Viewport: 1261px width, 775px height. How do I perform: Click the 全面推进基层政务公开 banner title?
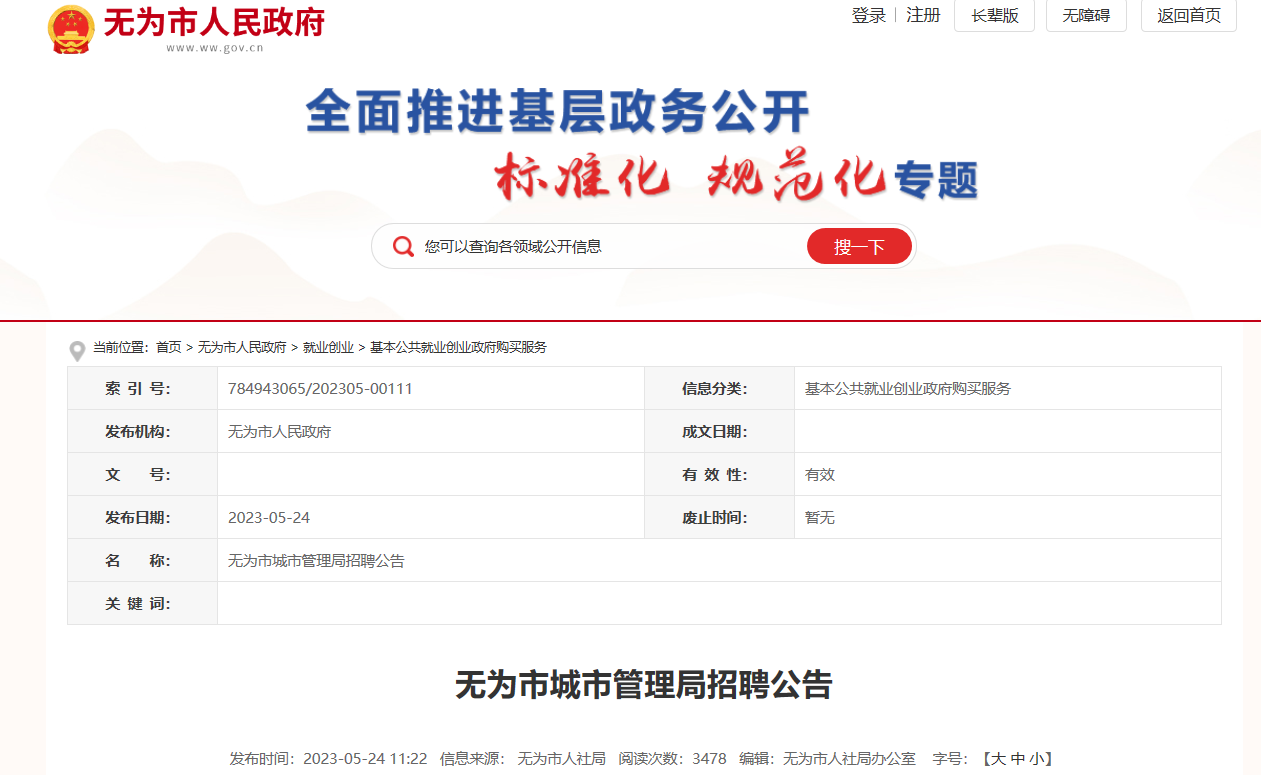(557, 111)
